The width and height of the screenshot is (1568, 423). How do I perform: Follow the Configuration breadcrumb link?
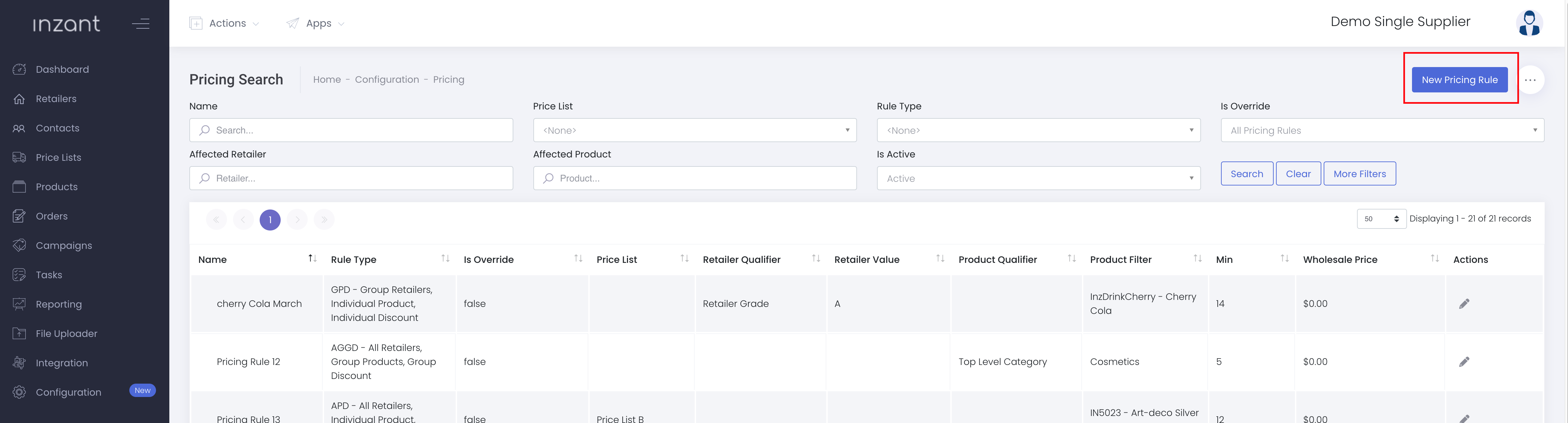click(x=387, y=79)
